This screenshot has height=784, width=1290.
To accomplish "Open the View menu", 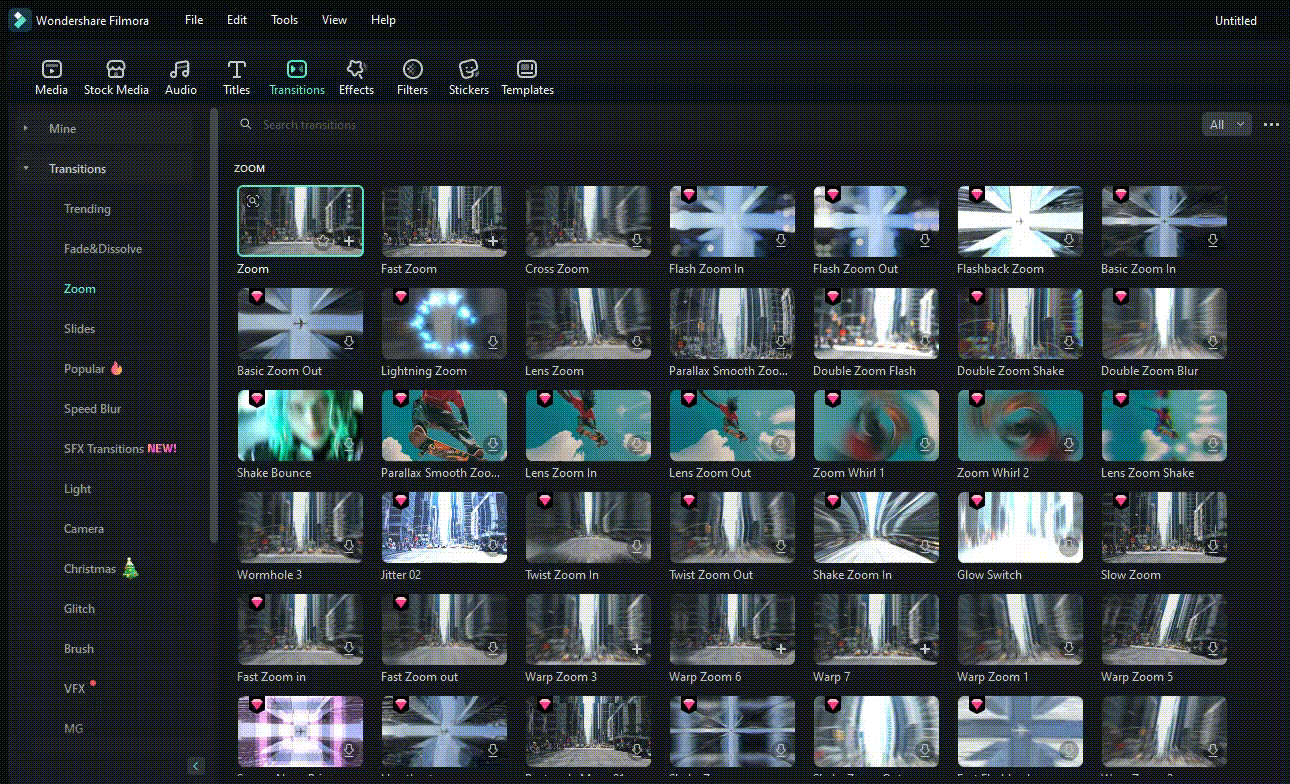I will 334,20.
